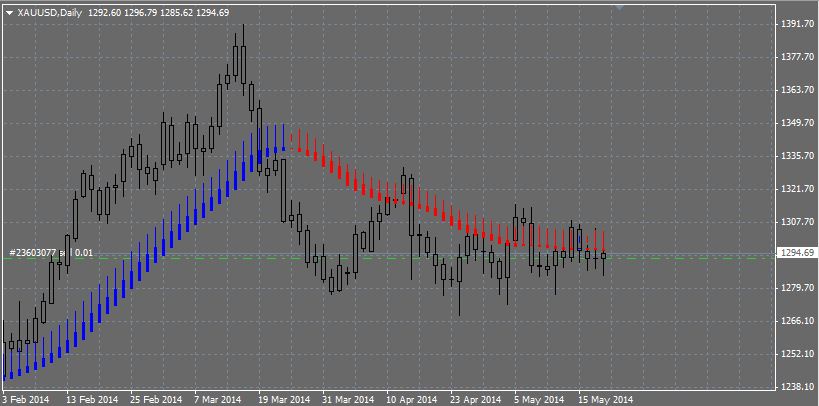The image size is (819, 406).
Task: Click the 1349.70 price level label
Action: click(797, 123)
